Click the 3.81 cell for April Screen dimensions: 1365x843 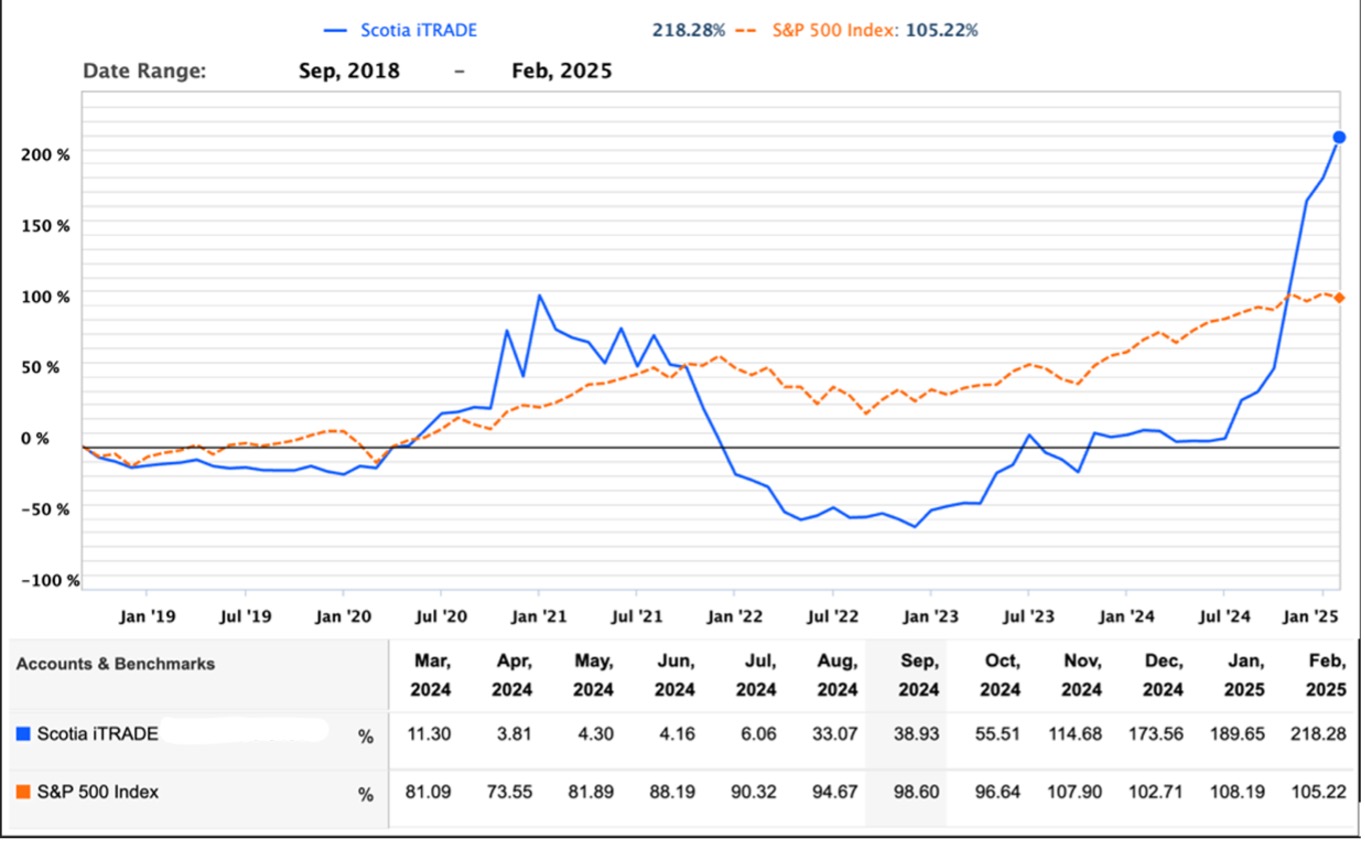click(516, 734)
